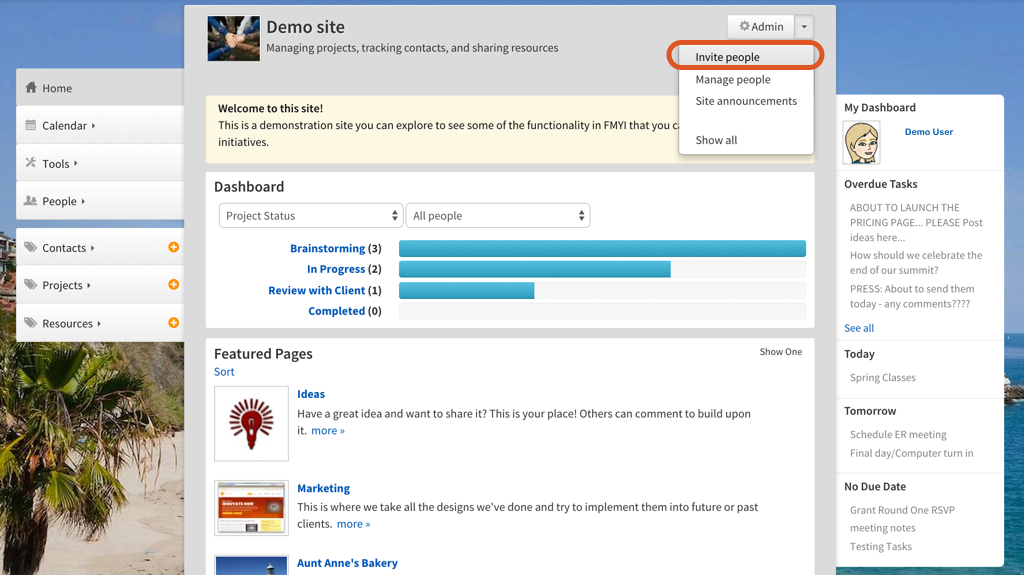Click See all under Overdue Tasks

tap(858, 328)
